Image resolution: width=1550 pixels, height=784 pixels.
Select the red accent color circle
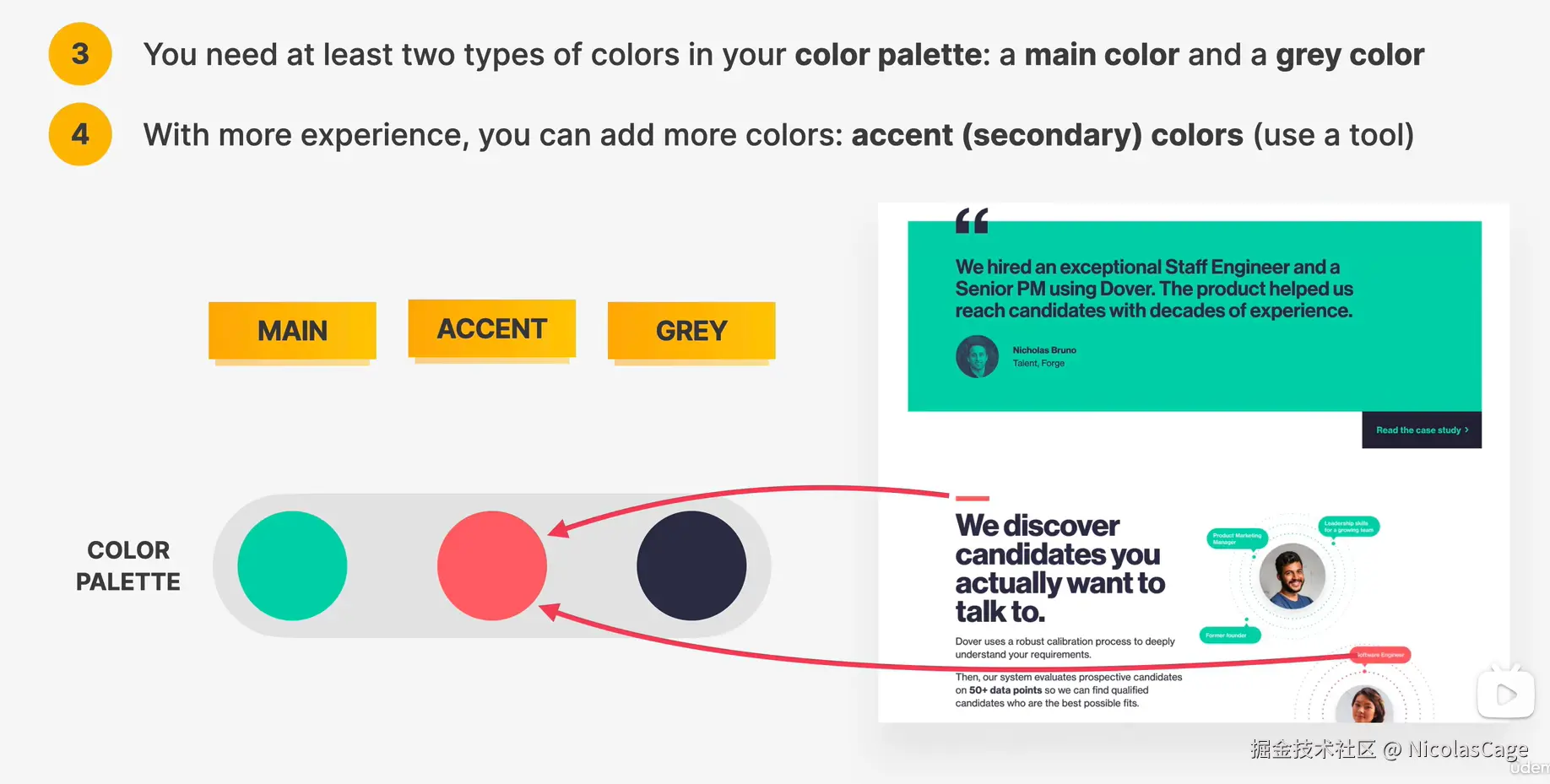point(492,565)
